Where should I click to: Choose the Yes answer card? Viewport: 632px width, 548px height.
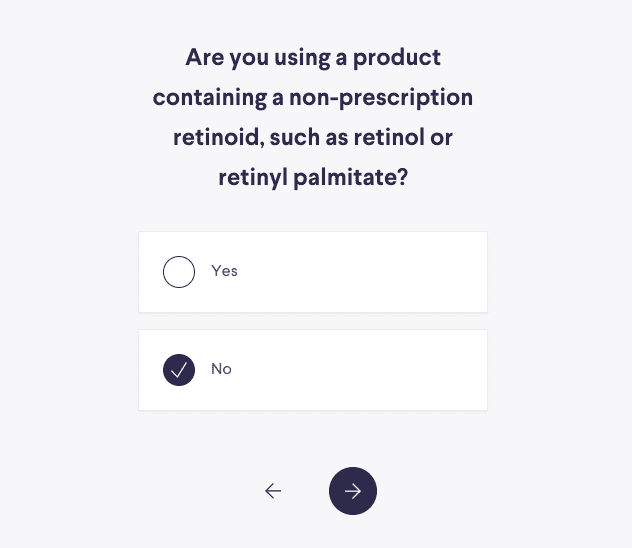(312, 272)
